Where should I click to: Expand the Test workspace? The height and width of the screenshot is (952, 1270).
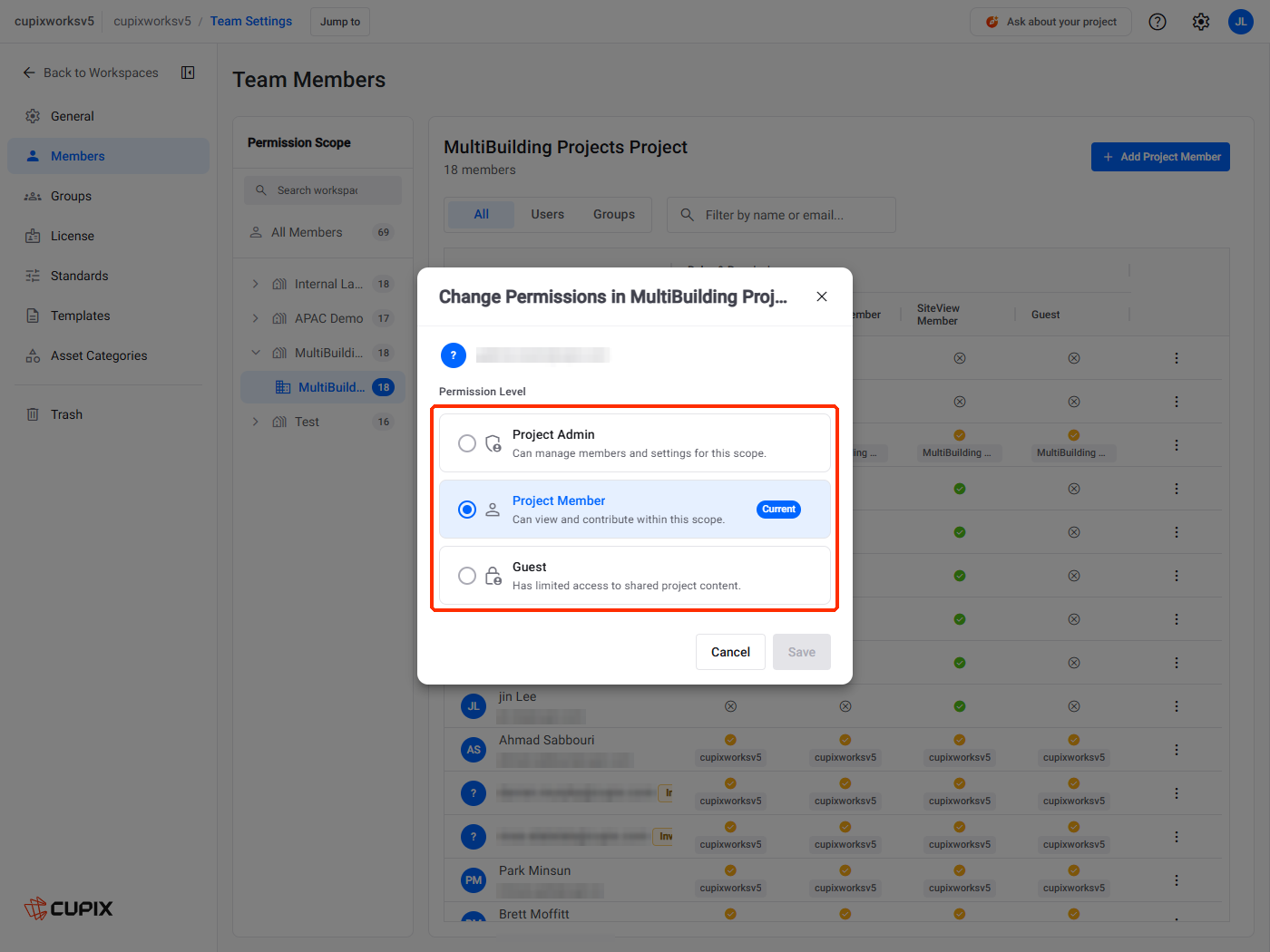255,422
